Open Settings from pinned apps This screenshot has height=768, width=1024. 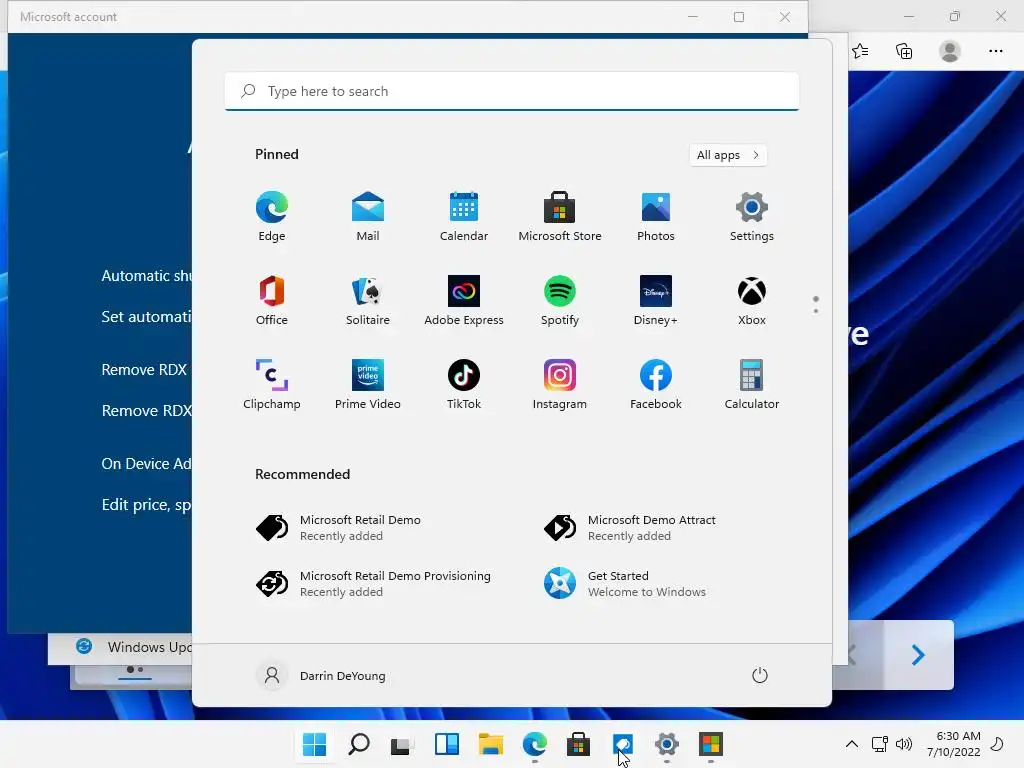tap(752, 217)
